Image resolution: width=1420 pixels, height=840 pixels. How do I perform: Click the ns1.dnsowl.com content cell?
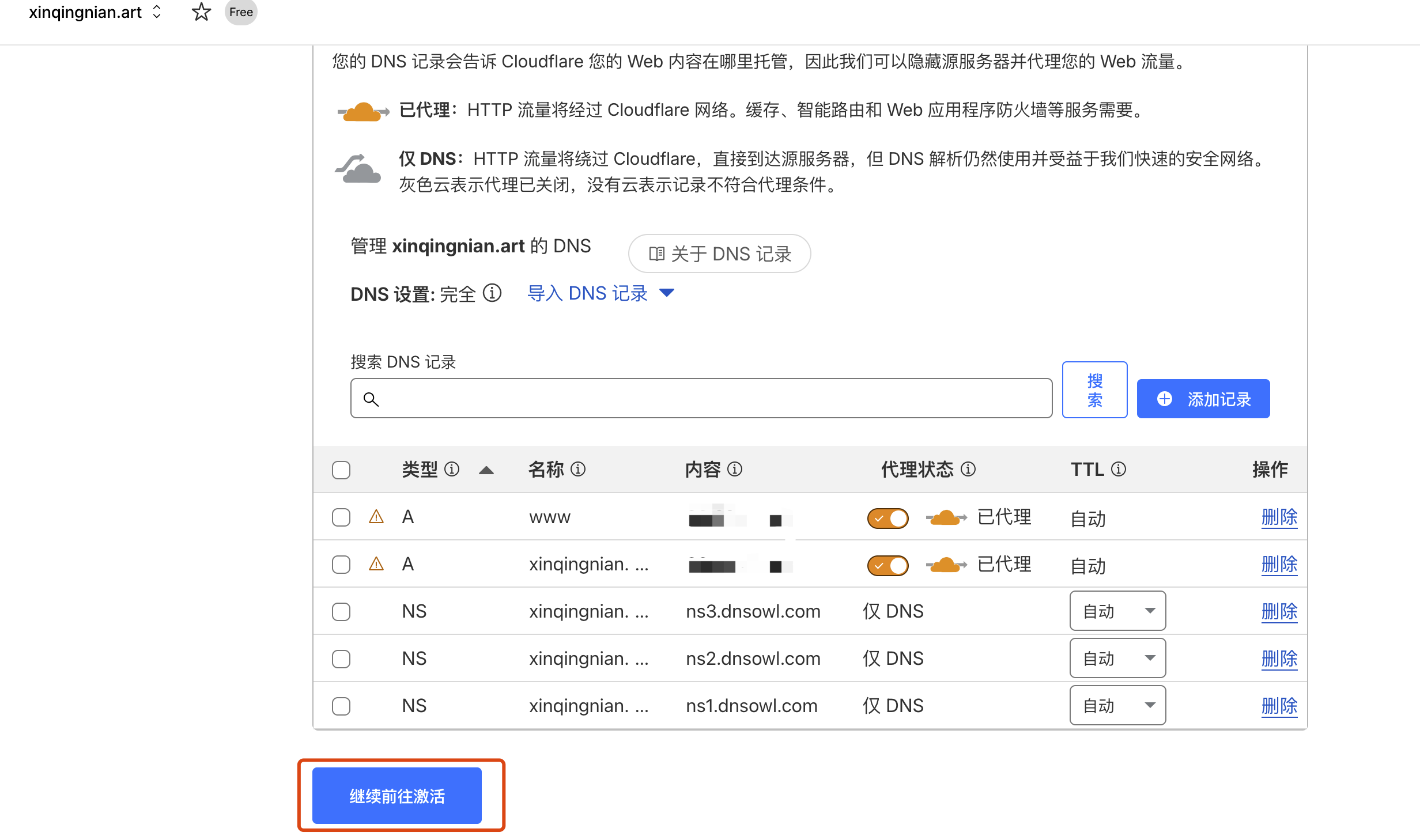(751, 706)
